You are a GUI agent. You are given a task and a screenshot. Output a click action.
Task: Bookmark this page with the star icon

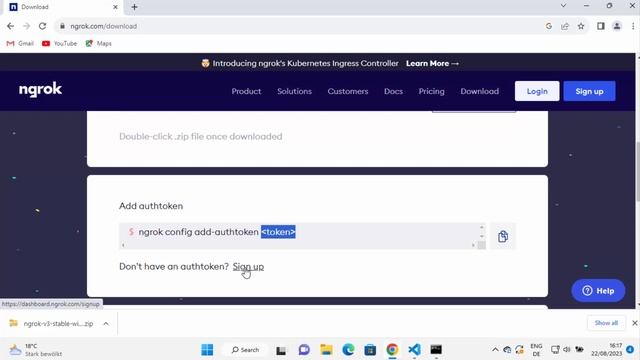(x=581, y=26)
